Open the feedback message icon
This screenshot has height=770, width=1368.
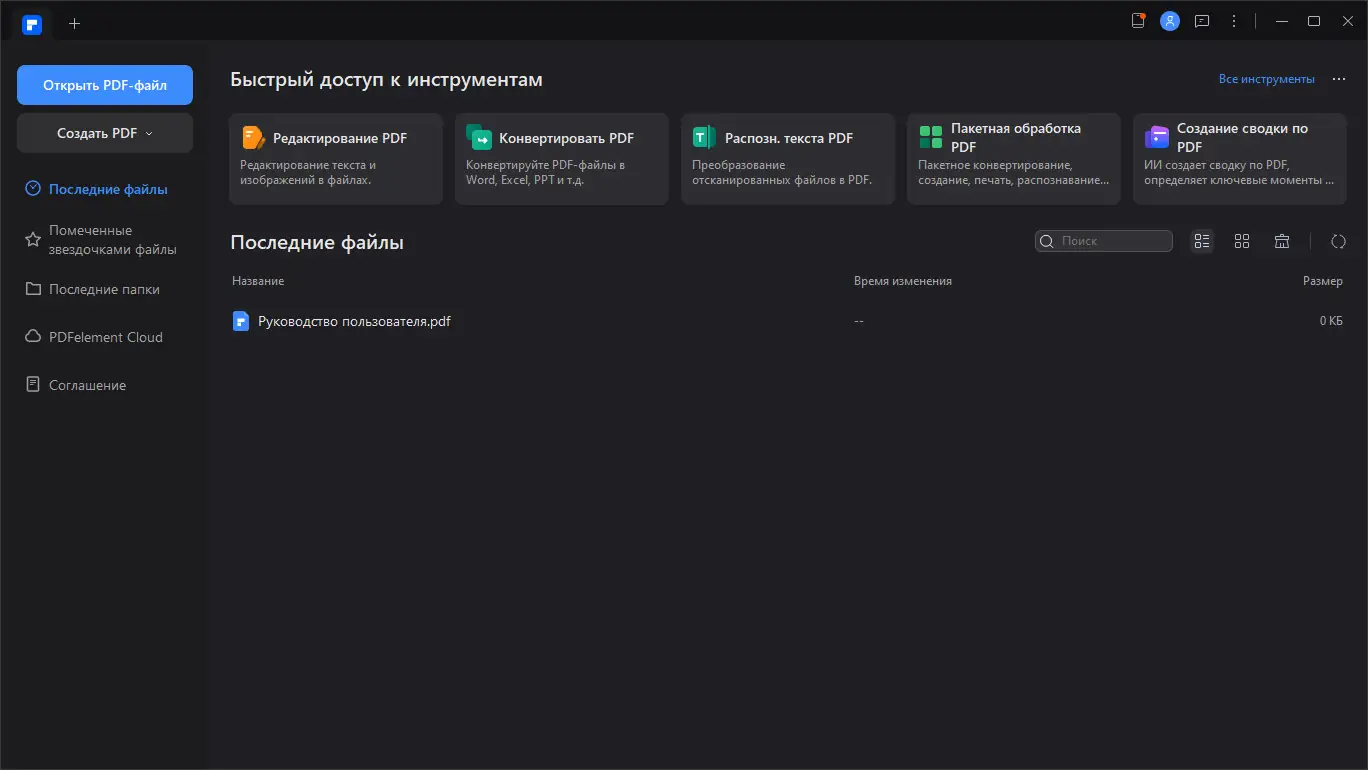tap(1202, 21)
